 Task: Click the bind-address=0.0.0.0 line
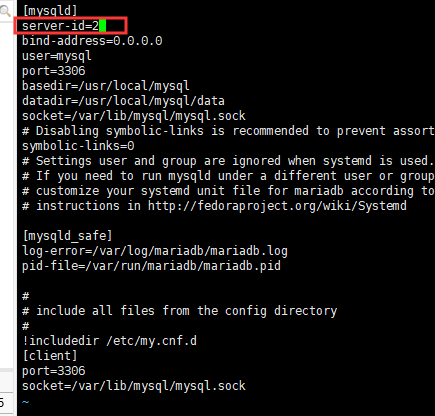click(x=92, y=41)
